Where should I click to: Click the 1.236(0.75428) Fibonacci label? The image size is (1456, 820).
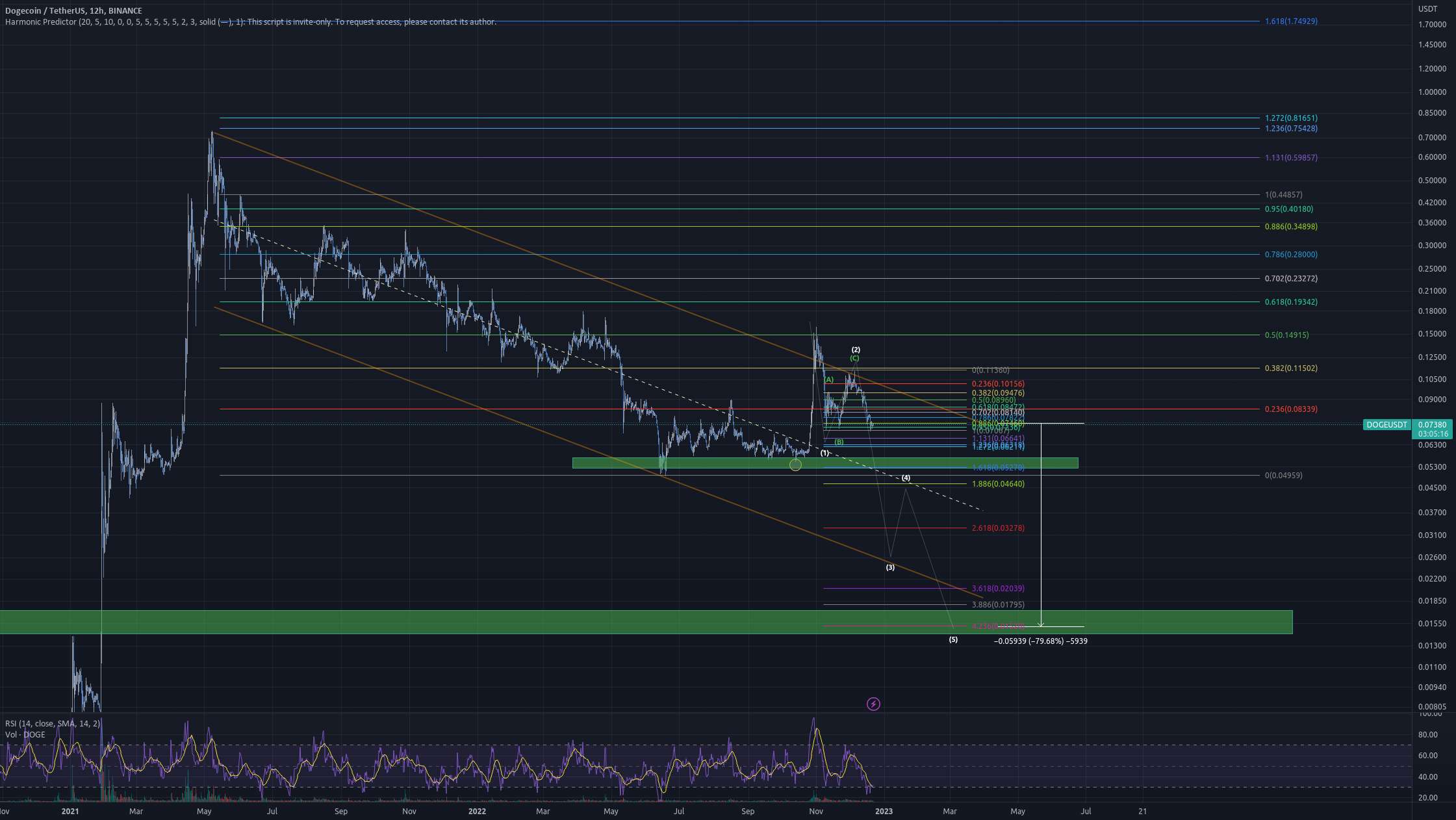[x=1291, y=129]
